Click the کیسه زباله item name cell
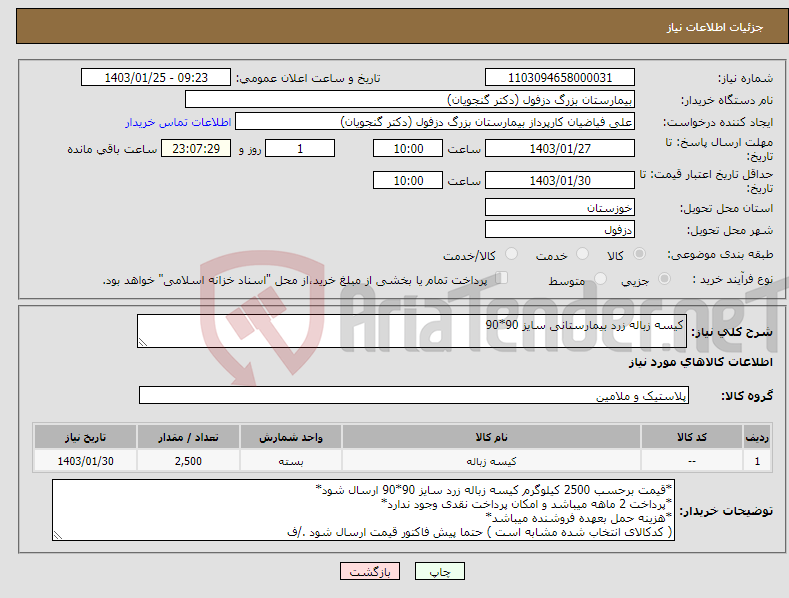Image resolution: width=789 pixels, height=598 pixels. pyautogui.click(x=492, y=461)
